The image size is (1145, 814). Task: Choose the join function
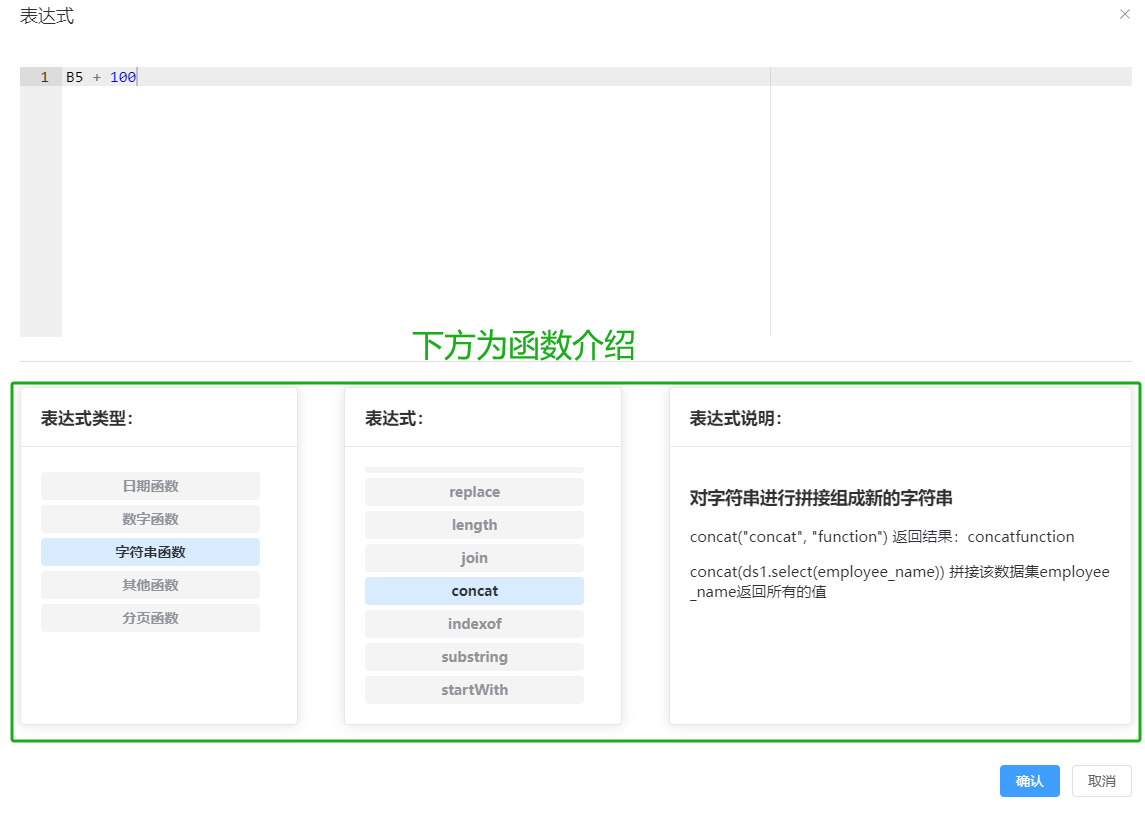pyautogui.click(x=475, y=558)
